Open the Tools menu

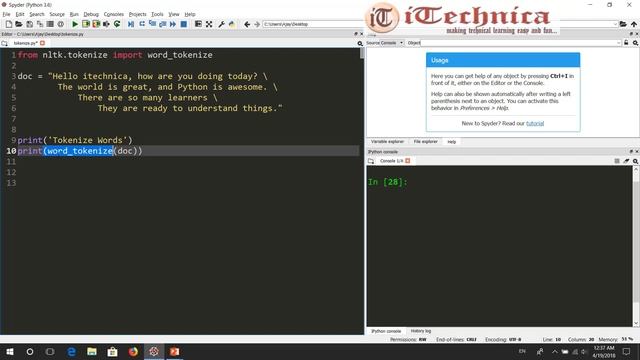tap(157, 14)
